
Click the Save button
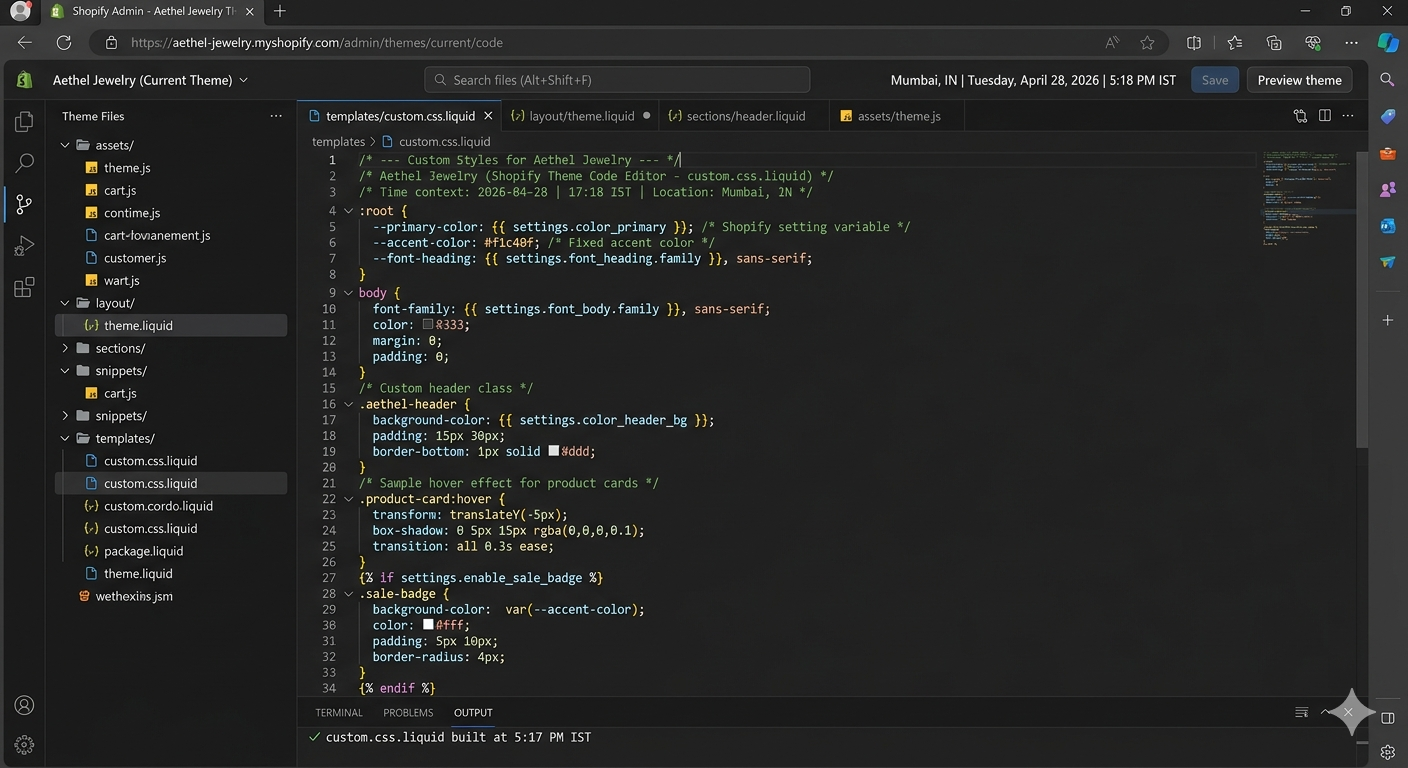coord(1215,80)
